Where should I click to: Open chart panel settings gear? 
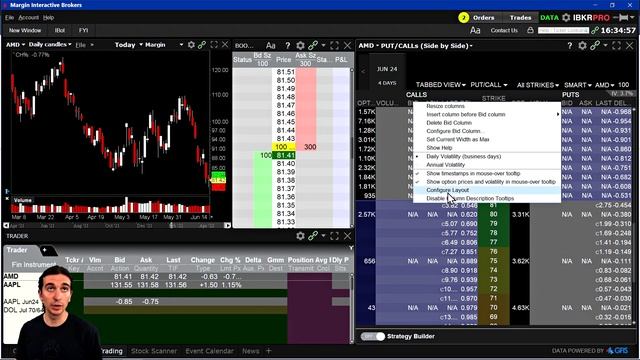pyautogui.click(x=191, y=45)
